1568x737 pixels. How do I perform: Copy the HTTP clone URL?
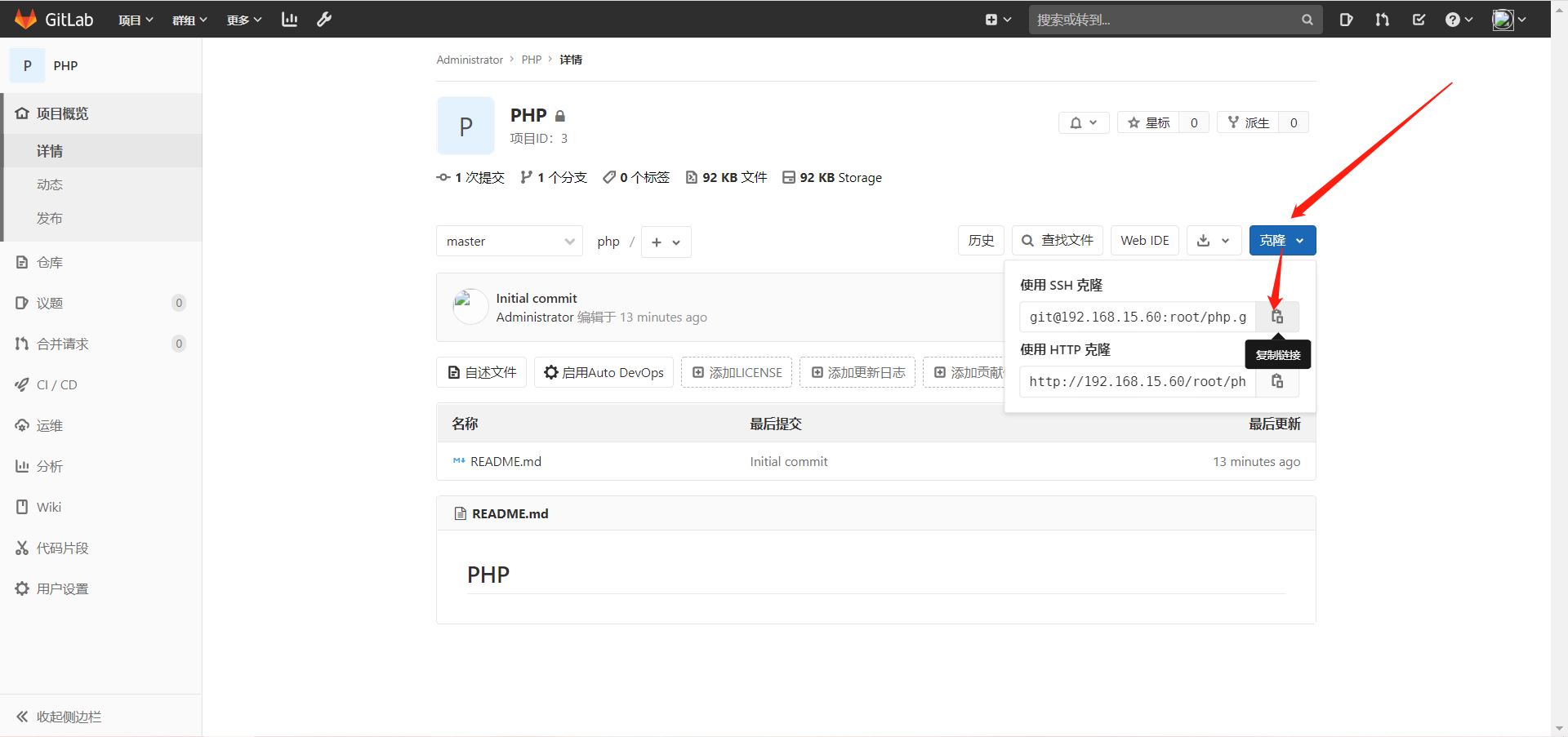click(x=1277, y=381)
